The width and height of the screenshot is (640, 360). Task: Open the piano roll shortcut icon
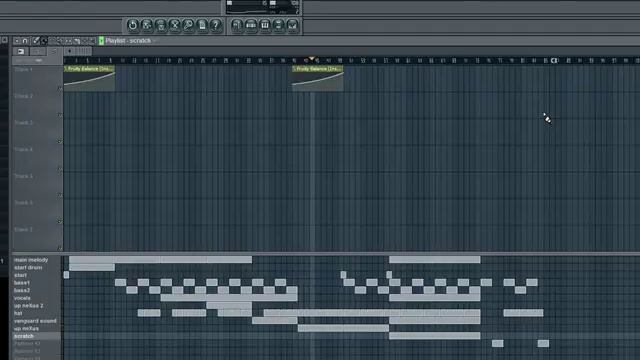click(x=264, y=25)
